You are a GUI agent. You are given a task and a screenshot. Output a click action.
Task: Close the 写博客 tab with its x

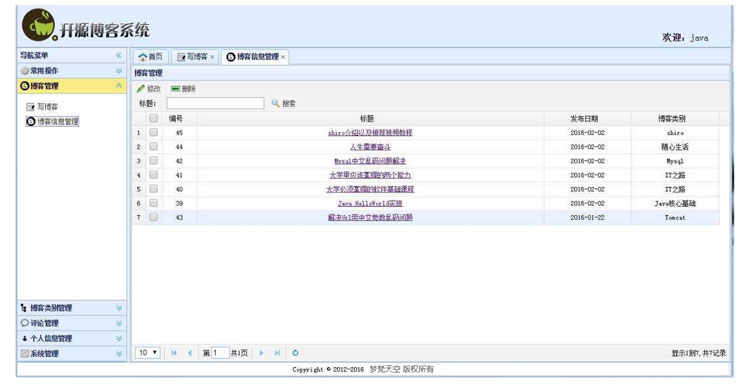point(212,57)
